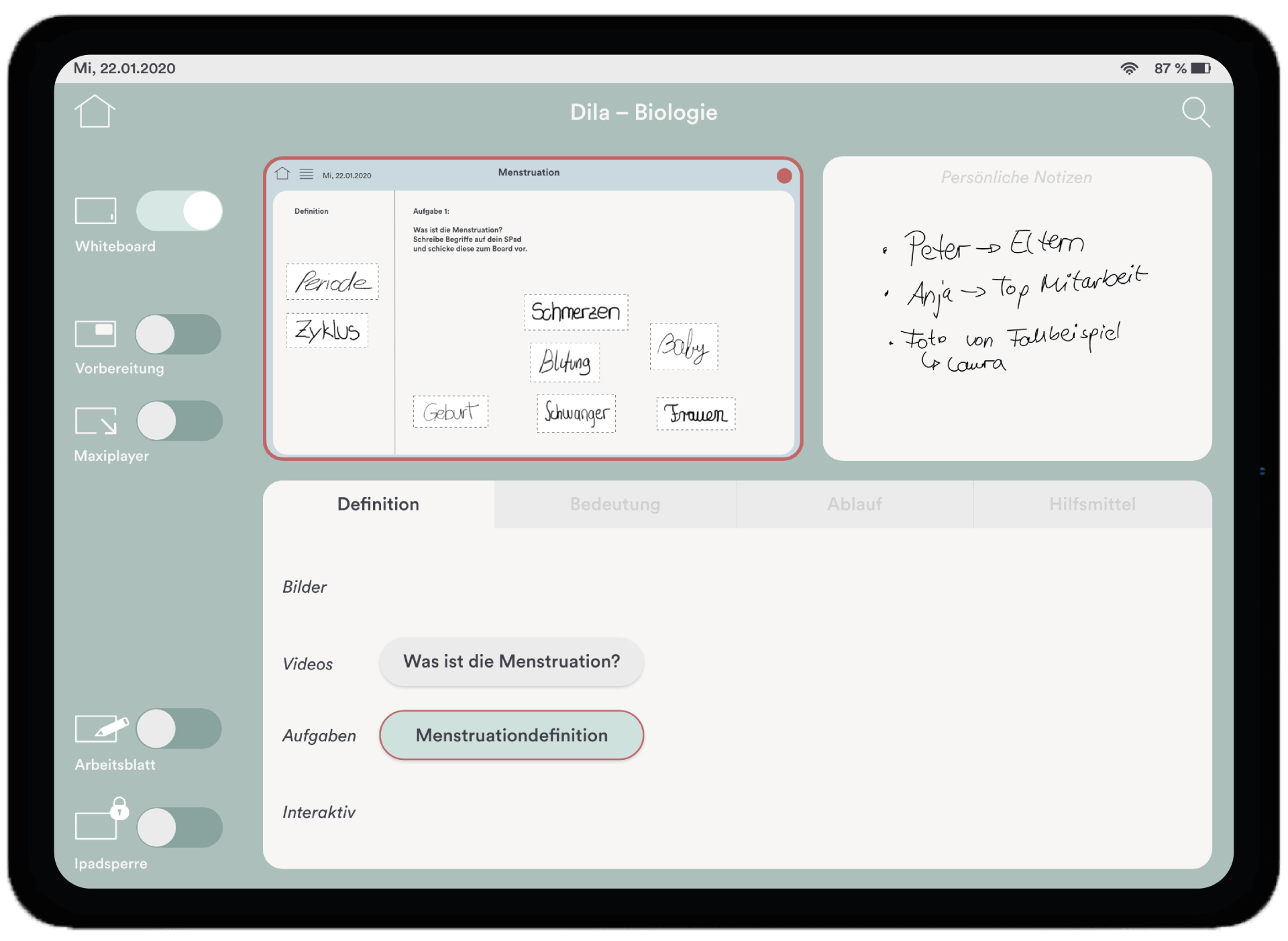Tap the home icon in header
Image resolution: width=1288 pixels, height=941 pixels.
[95, 111]
